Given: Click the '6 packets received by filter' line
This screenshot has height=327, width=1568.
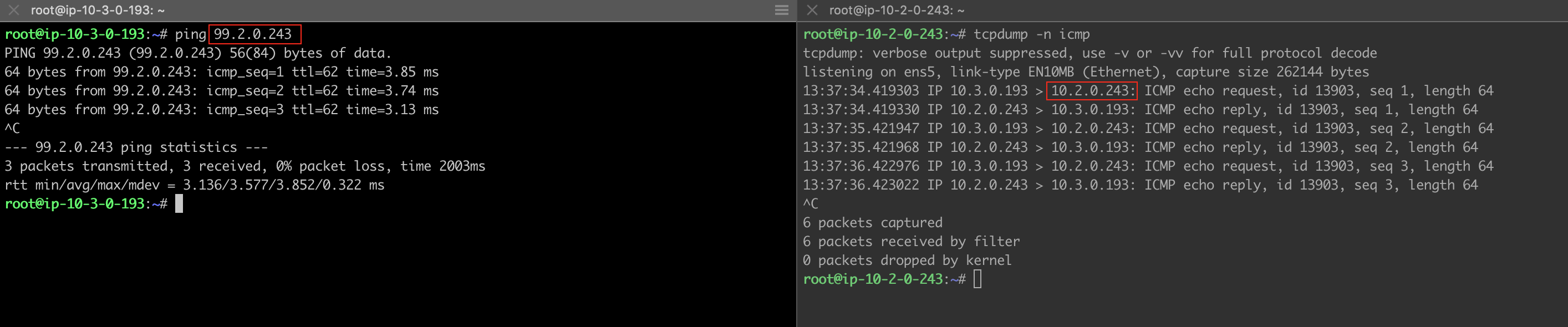Looking at the screenshot, I should (910, 242).
